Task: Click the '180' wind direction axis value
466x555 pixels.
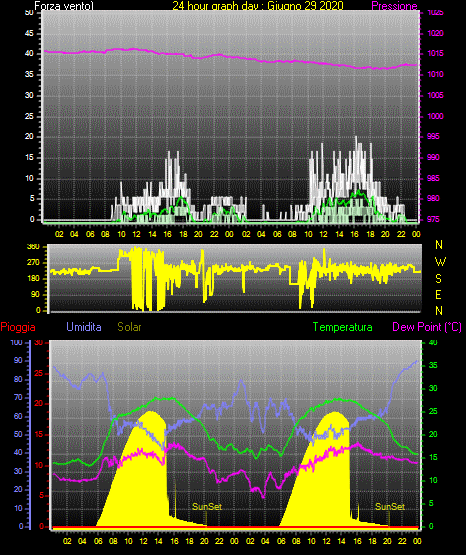Action: 33,279
